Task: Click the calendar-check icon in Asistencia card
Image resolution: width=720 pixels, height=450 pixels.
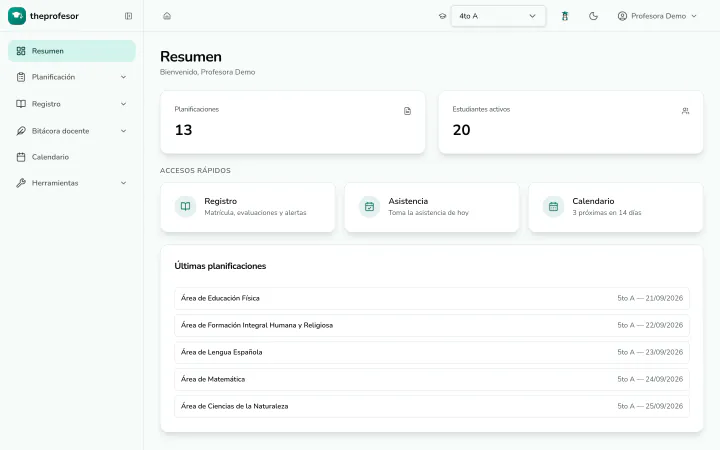Action: point(369,207)
